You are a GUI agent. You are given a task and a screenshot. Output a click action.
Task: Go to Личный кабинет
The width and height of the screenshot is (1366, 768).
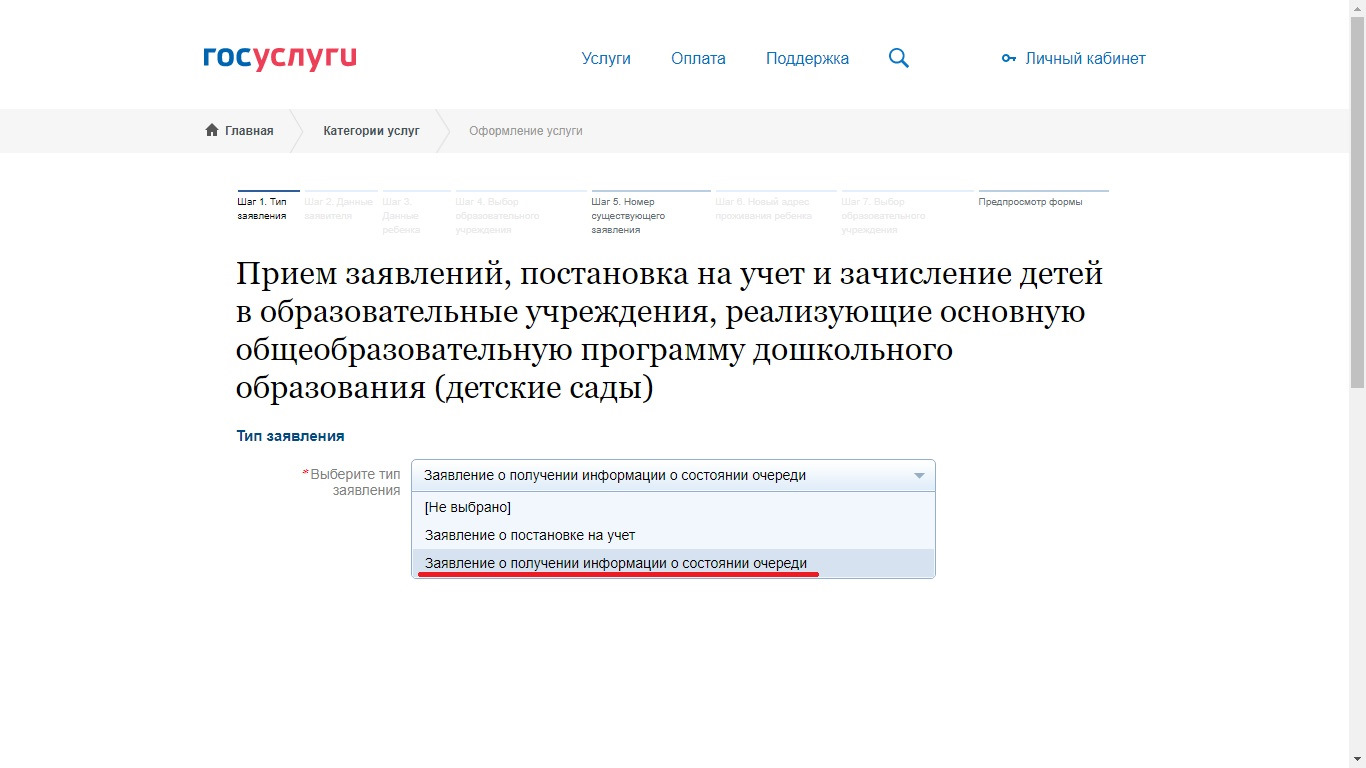point(1085,58)
